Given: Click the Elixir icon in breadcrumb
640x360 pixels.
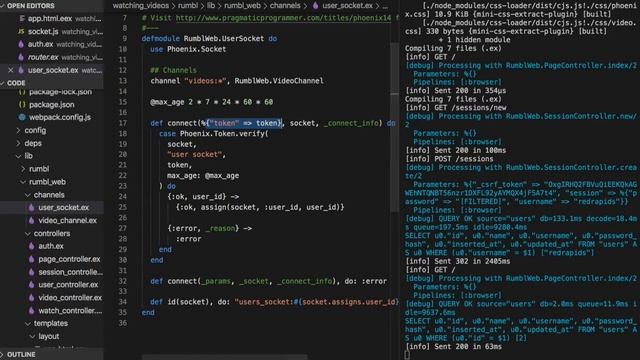Looking at the screenshot, I should click(x=315, y=6).
